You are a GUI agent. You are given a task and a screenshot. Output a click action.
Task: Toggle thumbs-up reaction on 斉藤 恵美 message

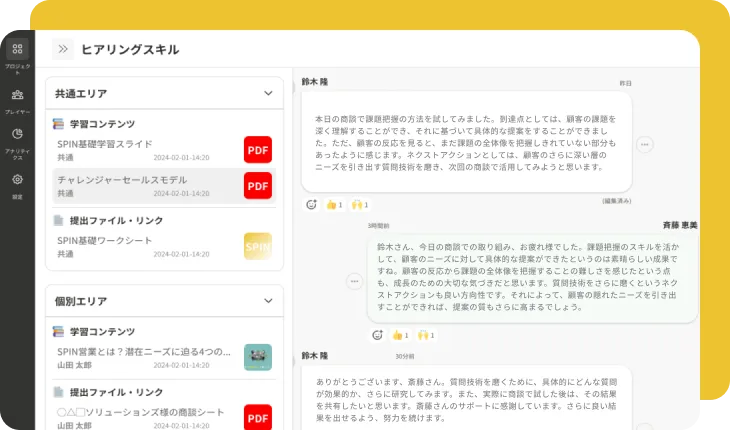[401, 335]
